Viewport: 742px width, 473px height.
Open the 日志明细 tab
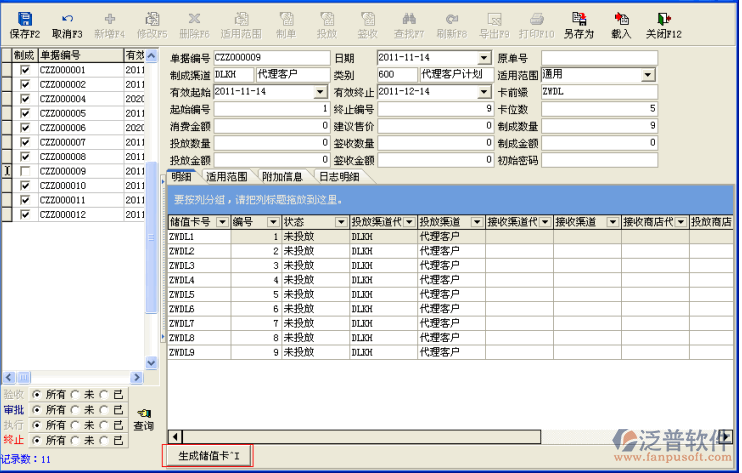pos(341,177)
